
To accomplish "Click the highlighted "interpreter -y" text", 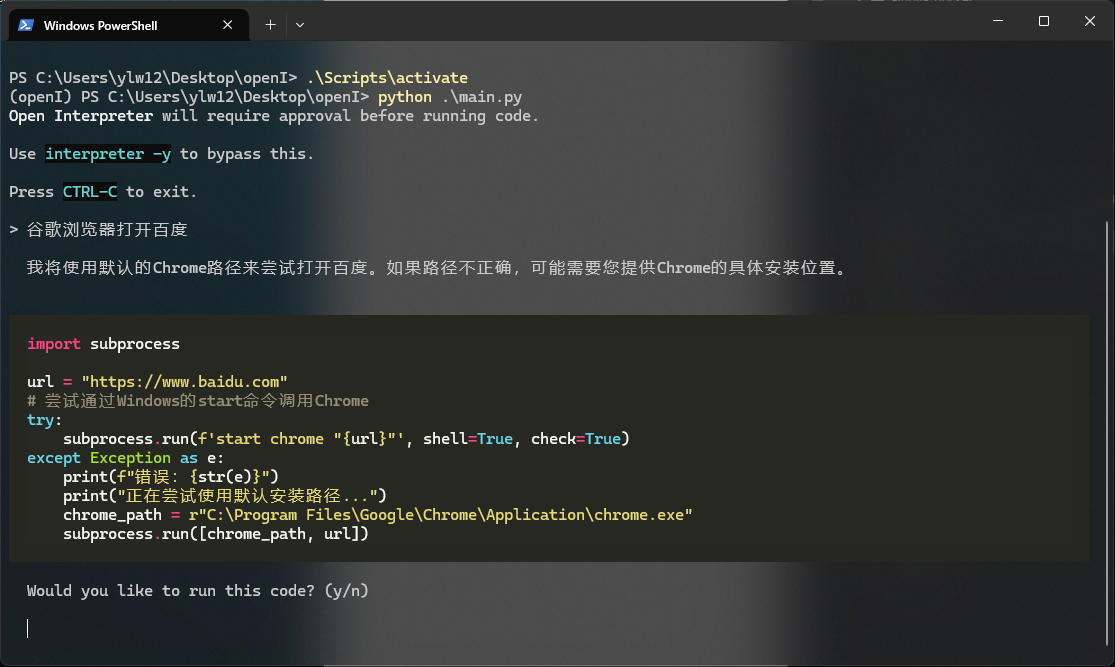I will [108, 154].
